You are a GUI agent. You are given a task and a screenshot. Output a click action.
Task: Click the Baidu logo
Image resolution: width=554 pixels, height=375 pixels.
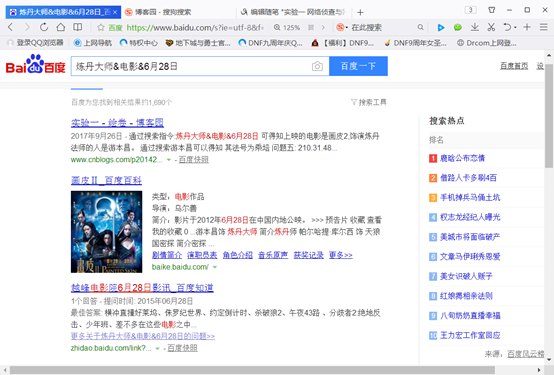[35, 64]
